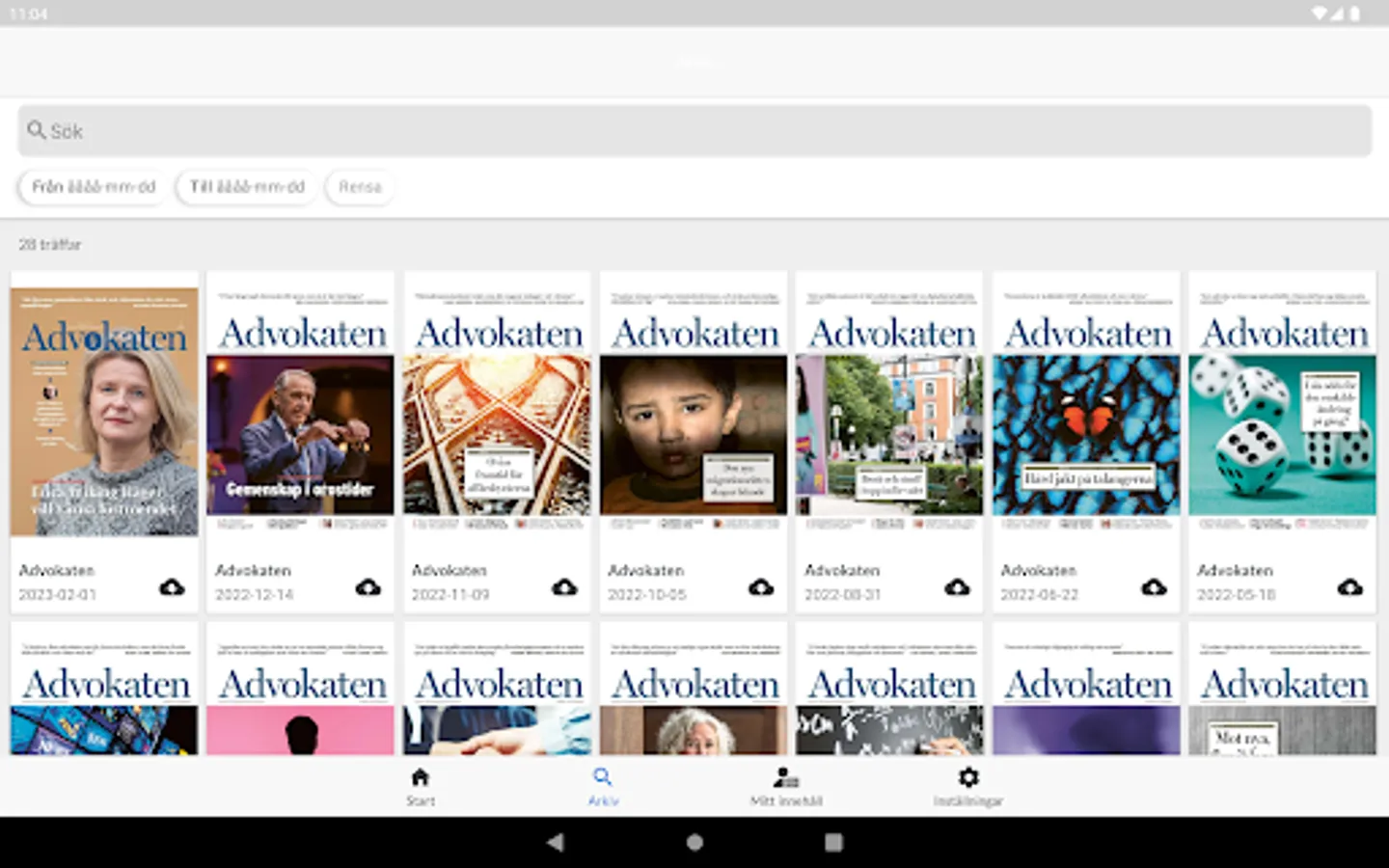Click the 2022-10-05 date text
The image size is (1389, 868).
click(646, 594)
